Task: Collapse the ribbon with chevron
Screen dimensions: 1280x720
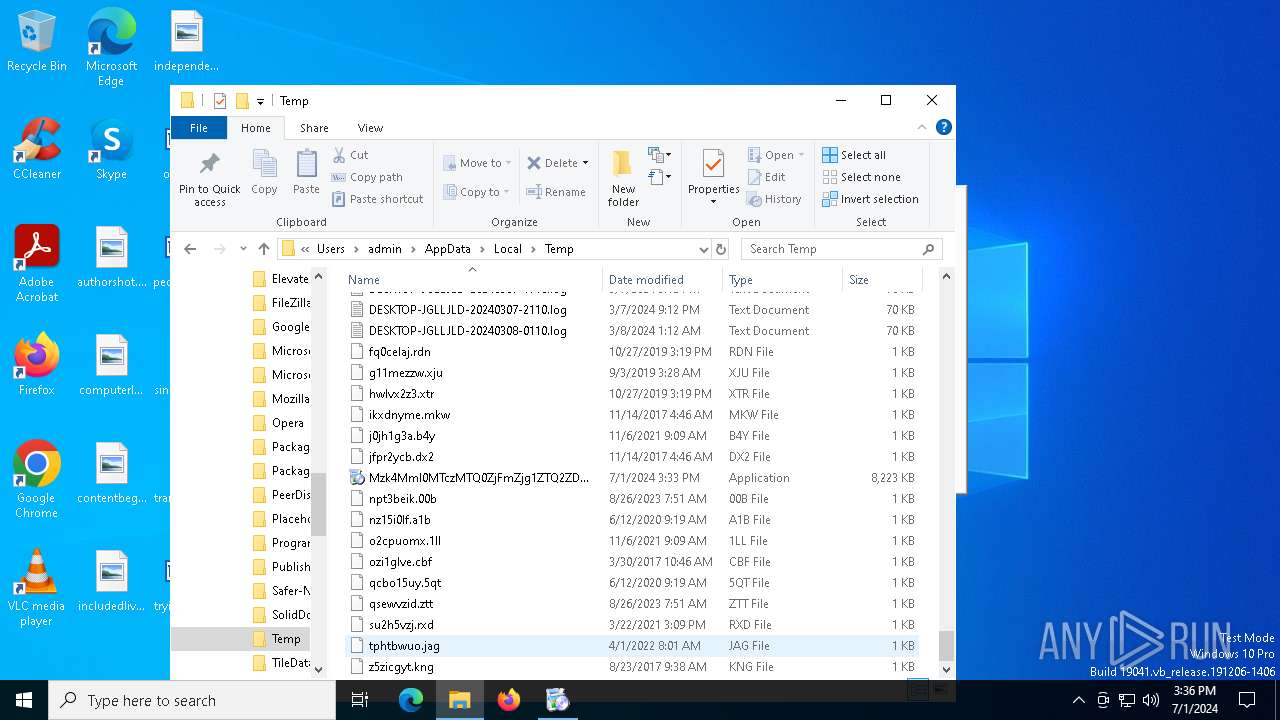Action: pos(922,128)
